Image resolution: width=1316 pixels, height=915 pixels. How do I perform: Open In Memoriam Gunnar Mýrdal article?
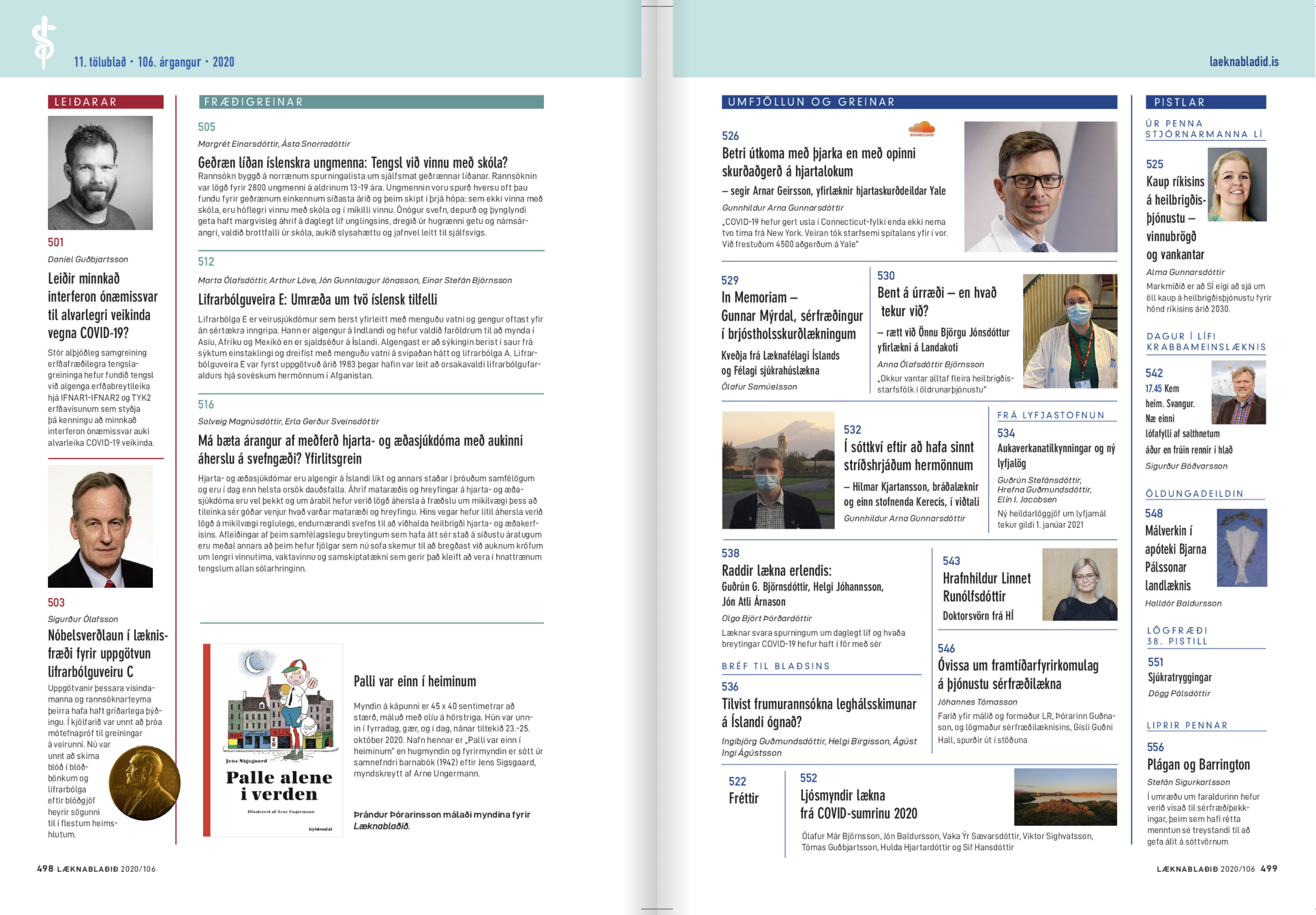pyautogui.click(x=792, y=315)
